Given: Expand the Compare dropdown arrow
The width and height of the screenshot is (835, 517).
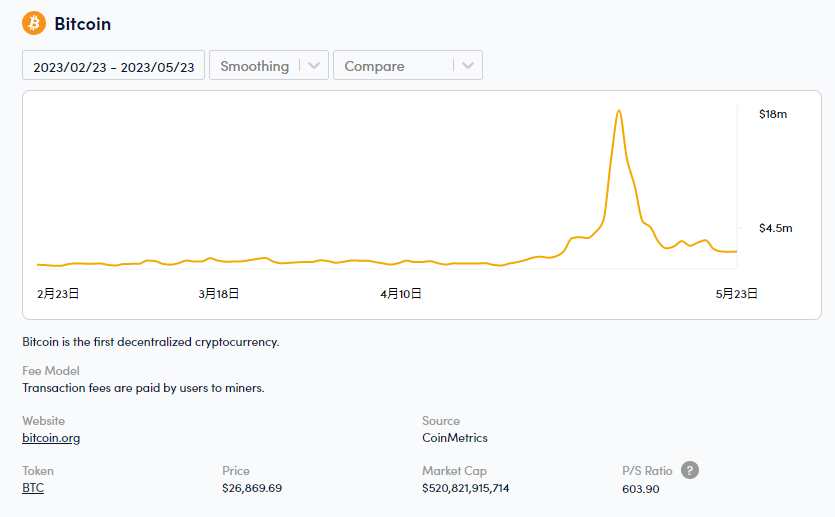Looking at the screenshot, I should (x=468, y=65).
